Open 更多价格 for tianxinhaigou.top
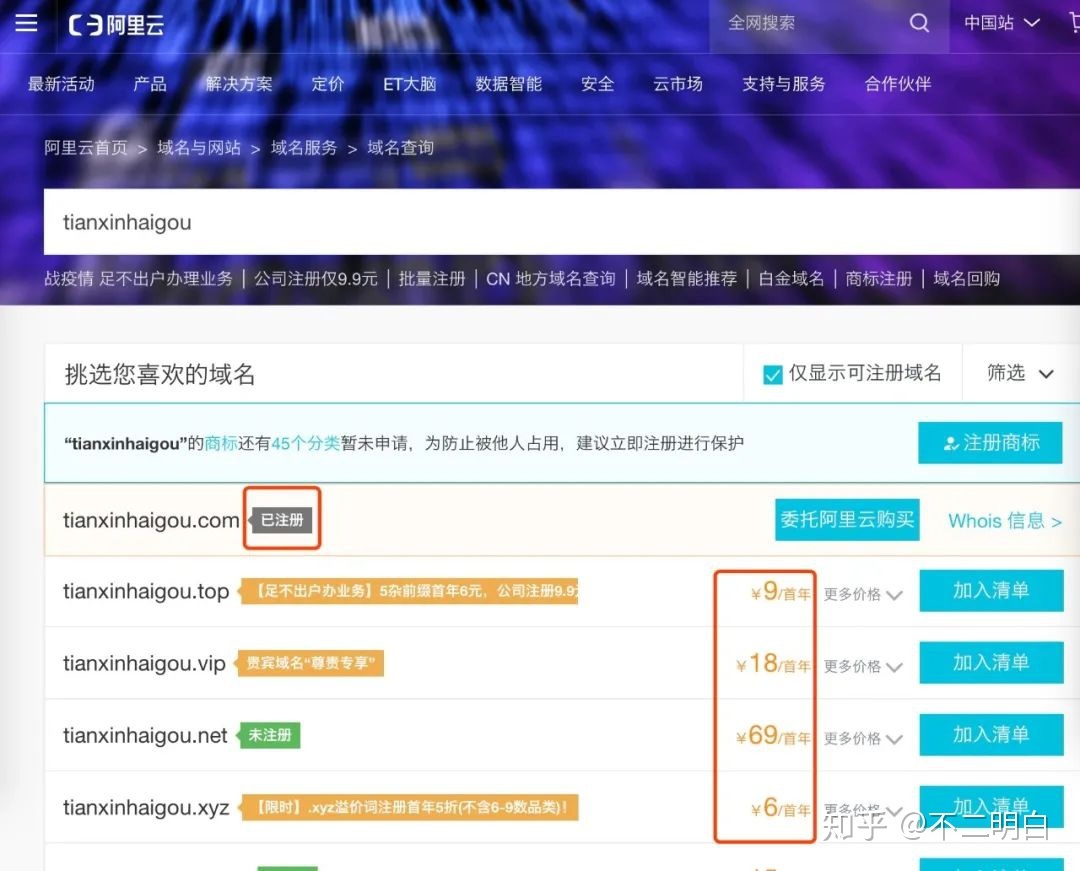1080x871 pixels. point(861,593)
